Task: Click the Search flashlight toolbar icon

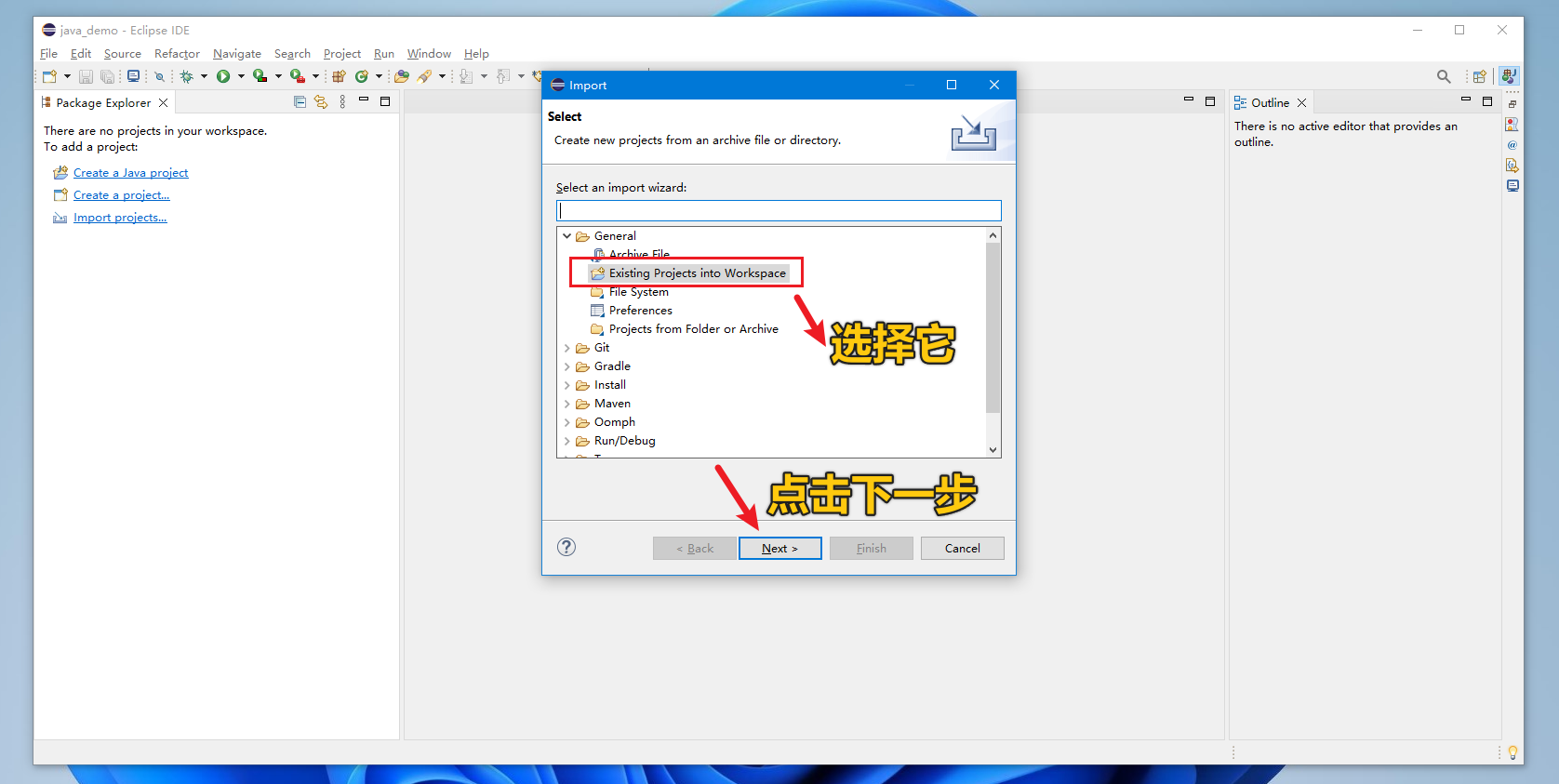Action: click(x=424, y=76)
